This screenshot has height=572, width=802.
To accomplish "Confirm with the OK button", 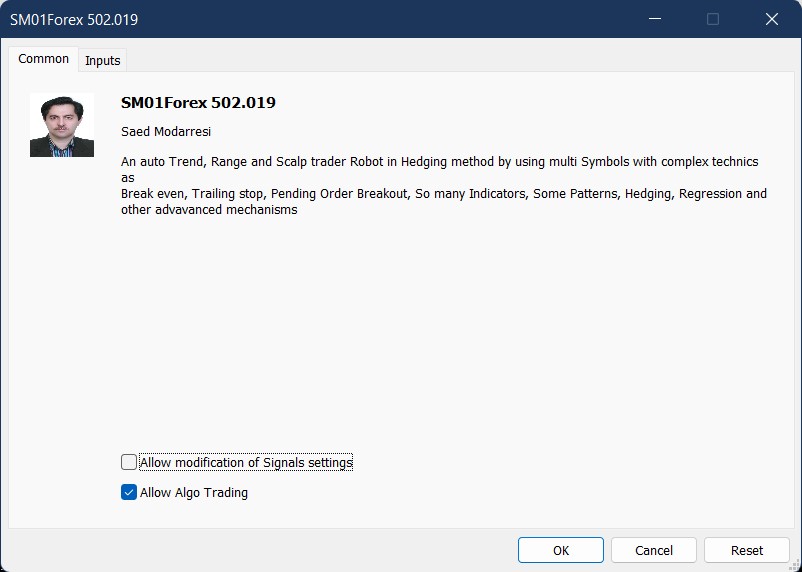I will coord(561,550).
